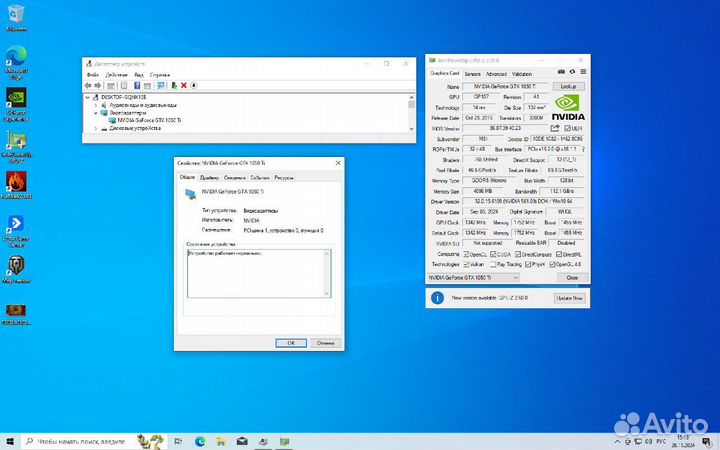
Task: Toggle PhysX checkbox
Action: point(528,264)
